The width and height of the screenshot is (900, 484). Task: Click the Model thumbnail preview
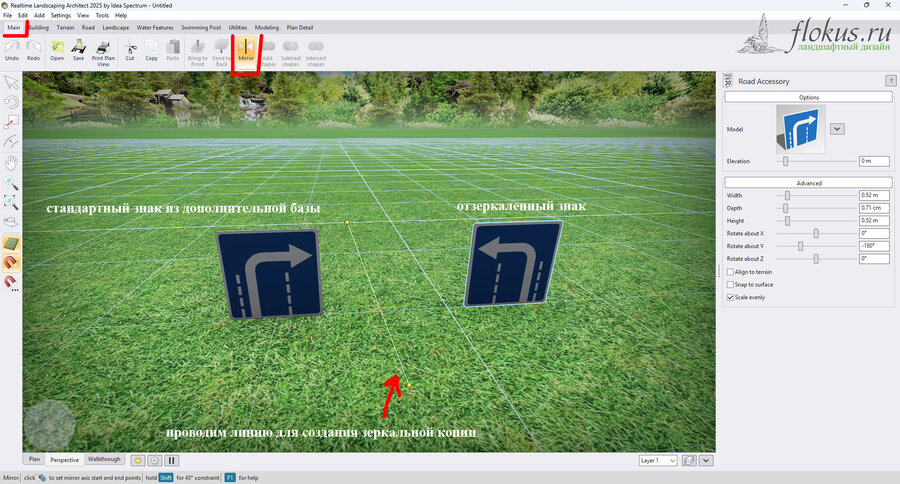pos(801,129)
